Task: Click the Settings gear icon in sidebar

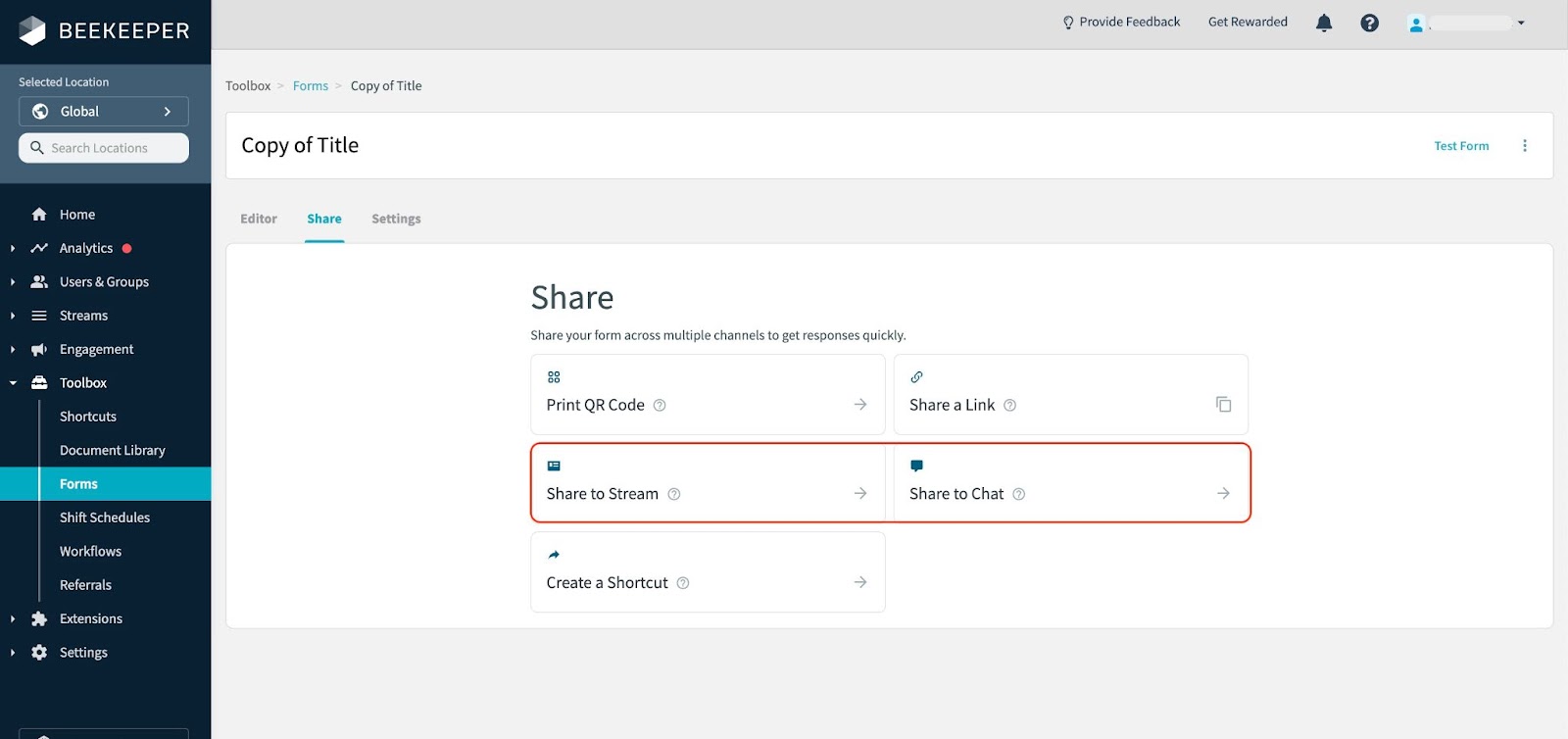Action: (x=39, y=652)
